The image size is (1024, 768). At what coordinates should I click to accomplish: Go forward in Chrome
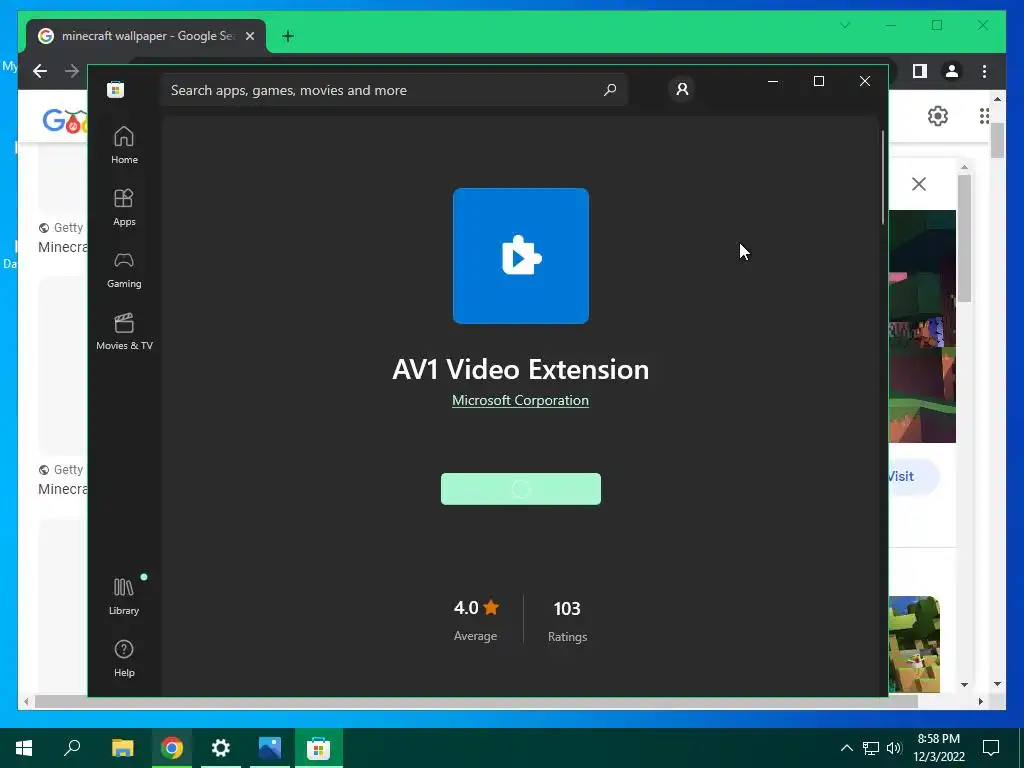point(71,71)
